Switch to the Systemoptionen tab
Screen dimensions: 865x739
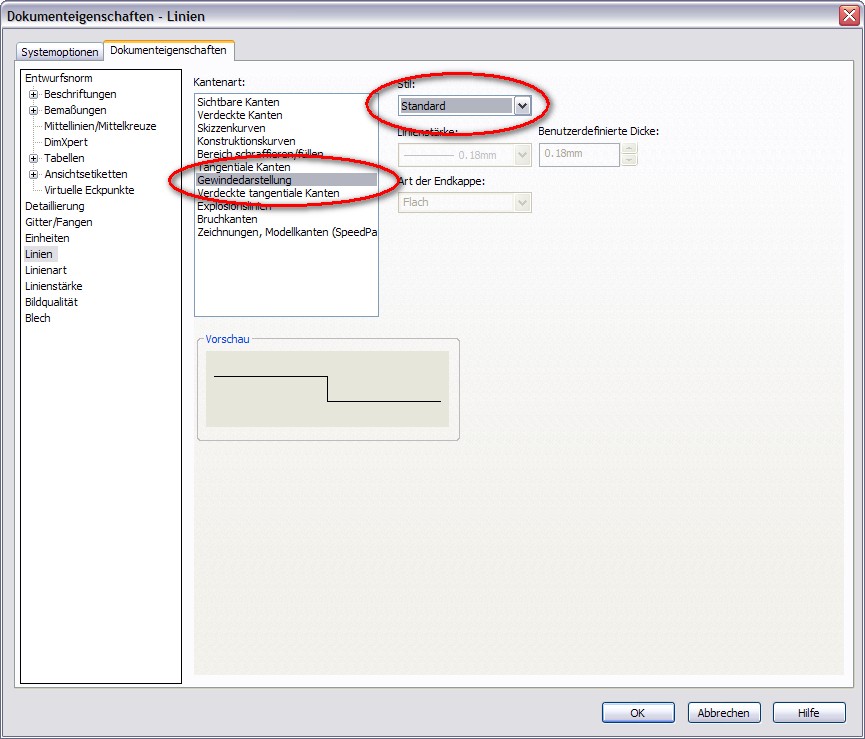point(60,52)
